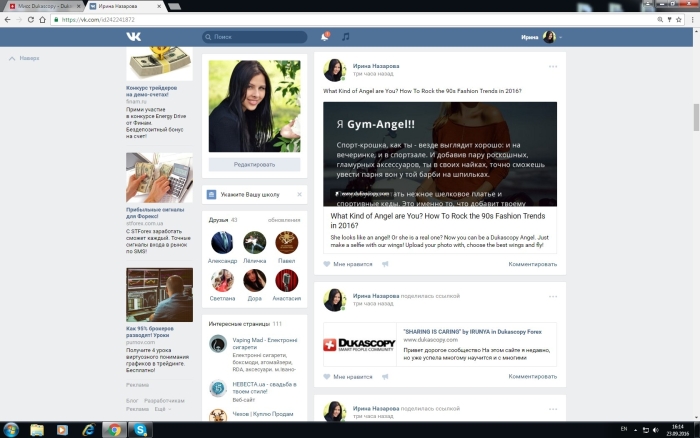The height and width of the screenshot is (438, 700).
Task: Open Skype from the taskbar
Action: (140, 430)
